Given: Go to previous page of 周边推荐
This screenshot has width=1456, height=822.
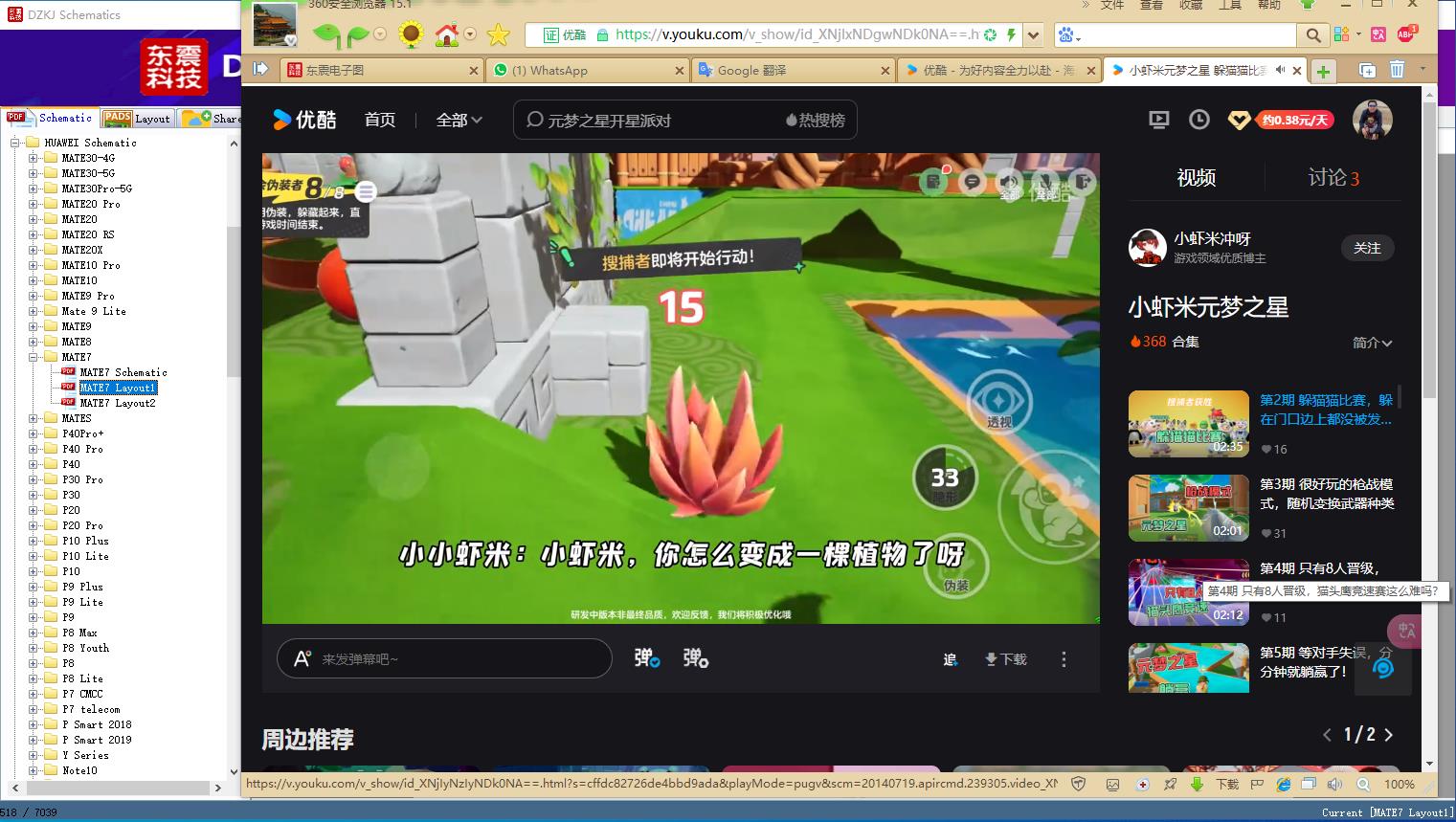Looking at the screenshot, I should [1327, 735].
